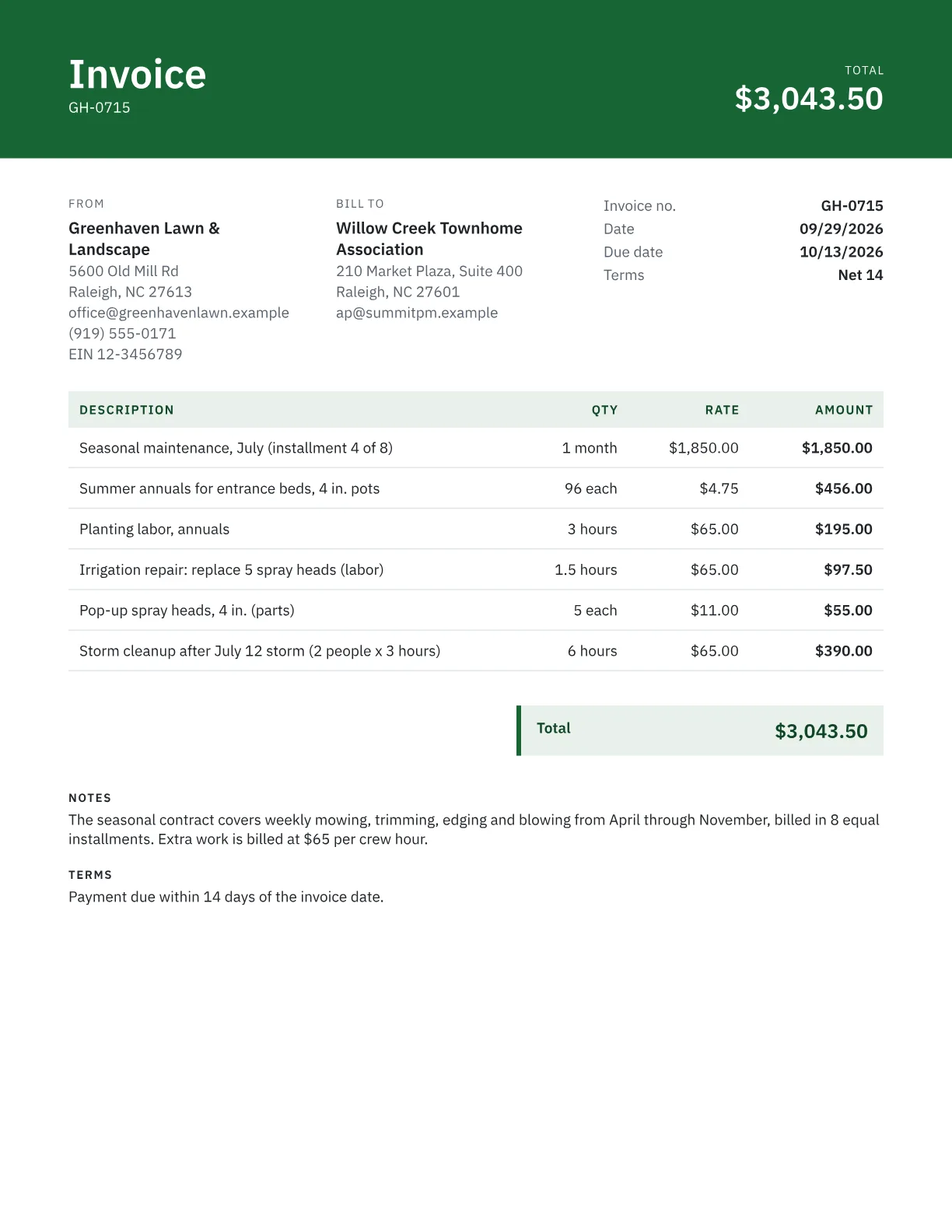Select the seasonal contract notes paragraph
Screen dimensions: 952x1232
(x=474, y=829)
